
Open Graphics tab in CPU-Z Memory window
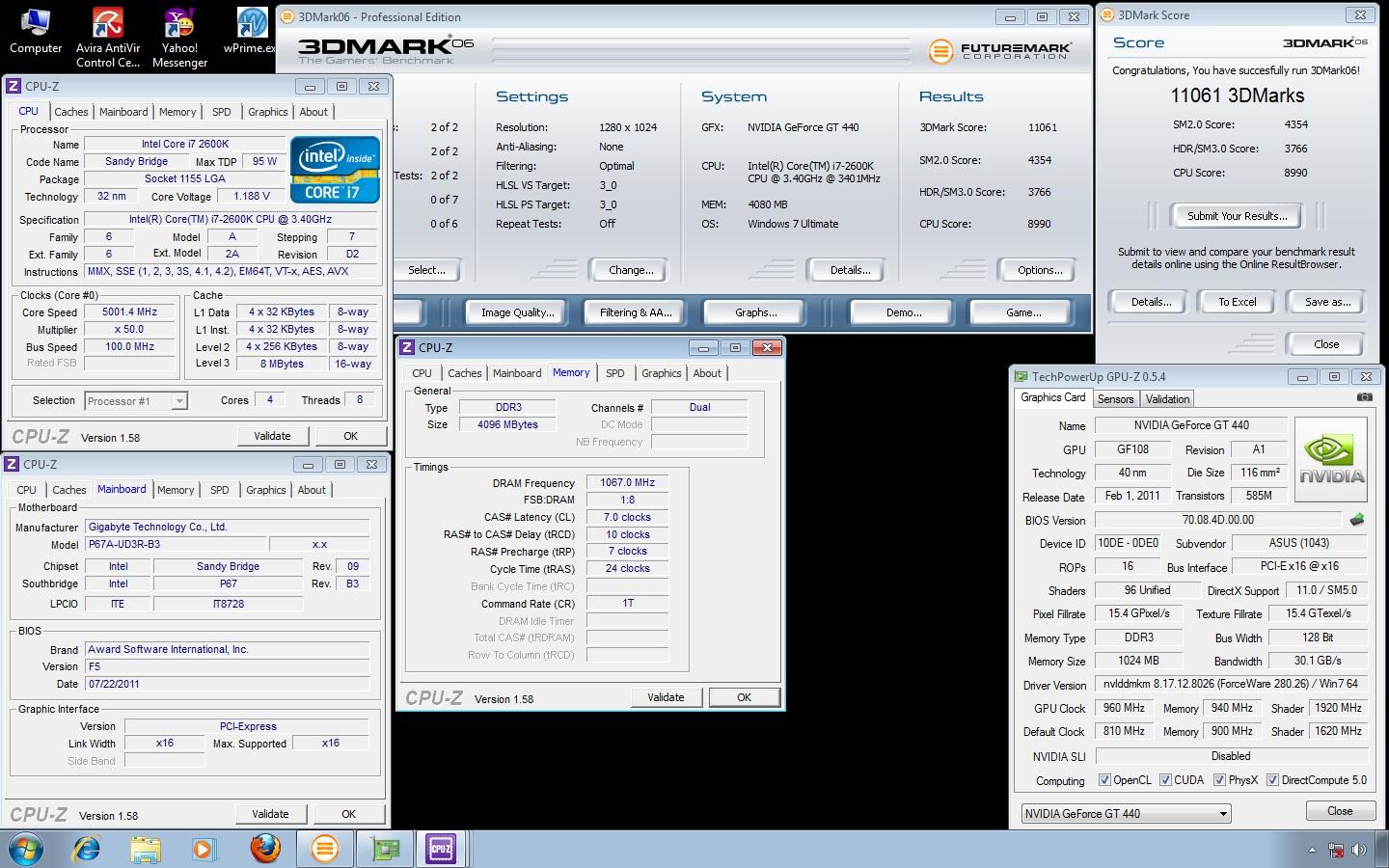(x=662, y=373)
